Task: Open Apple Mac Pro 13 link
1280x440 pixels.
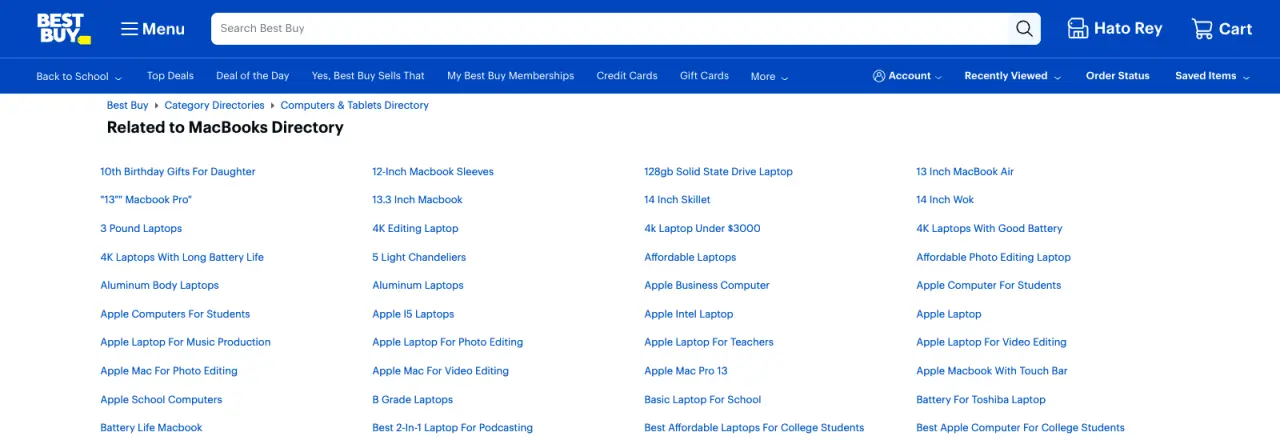Action: [686, 372]
